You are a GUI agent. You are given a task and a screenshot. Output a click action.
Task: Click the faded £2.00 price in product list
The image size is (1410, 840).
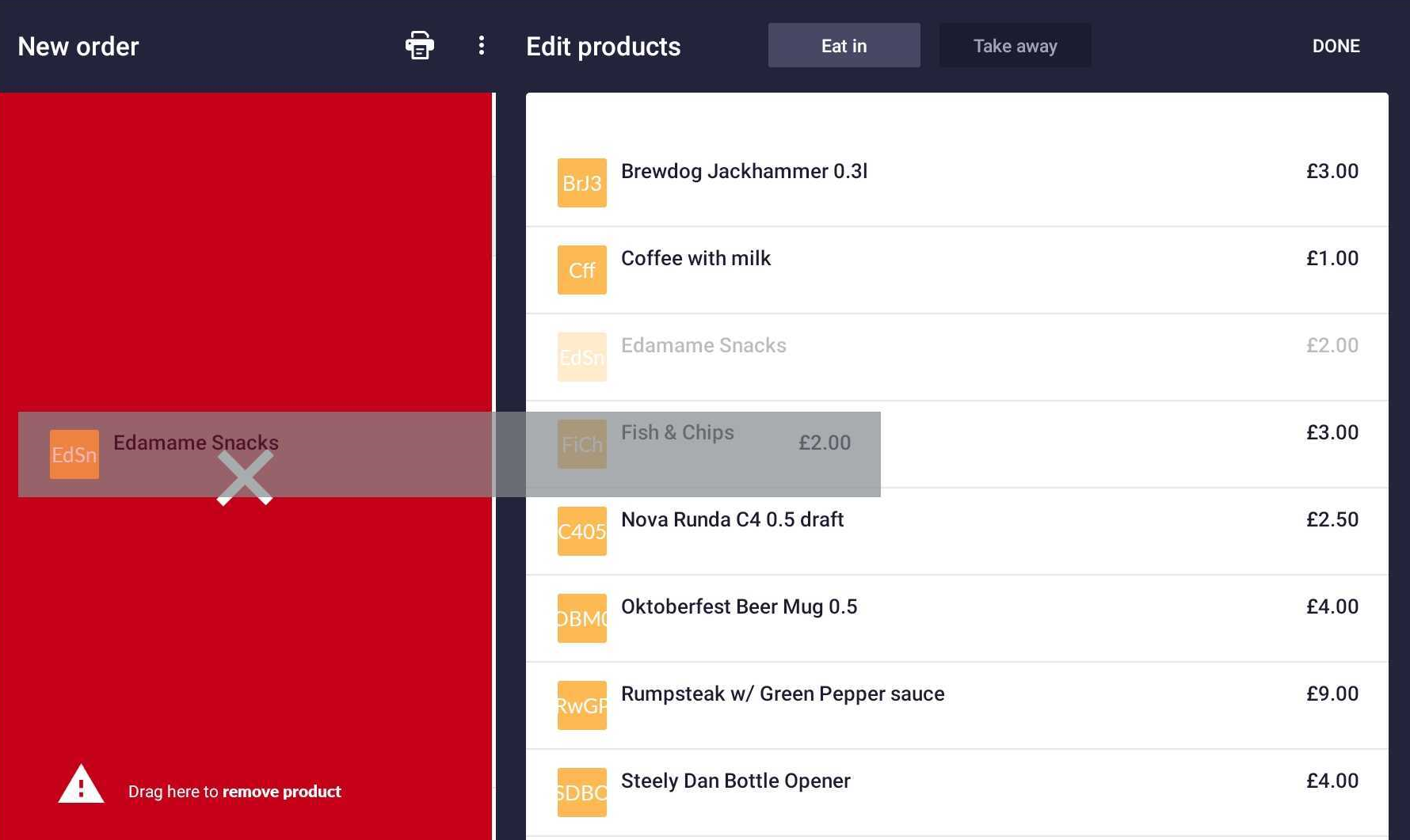click(1332, 345)
